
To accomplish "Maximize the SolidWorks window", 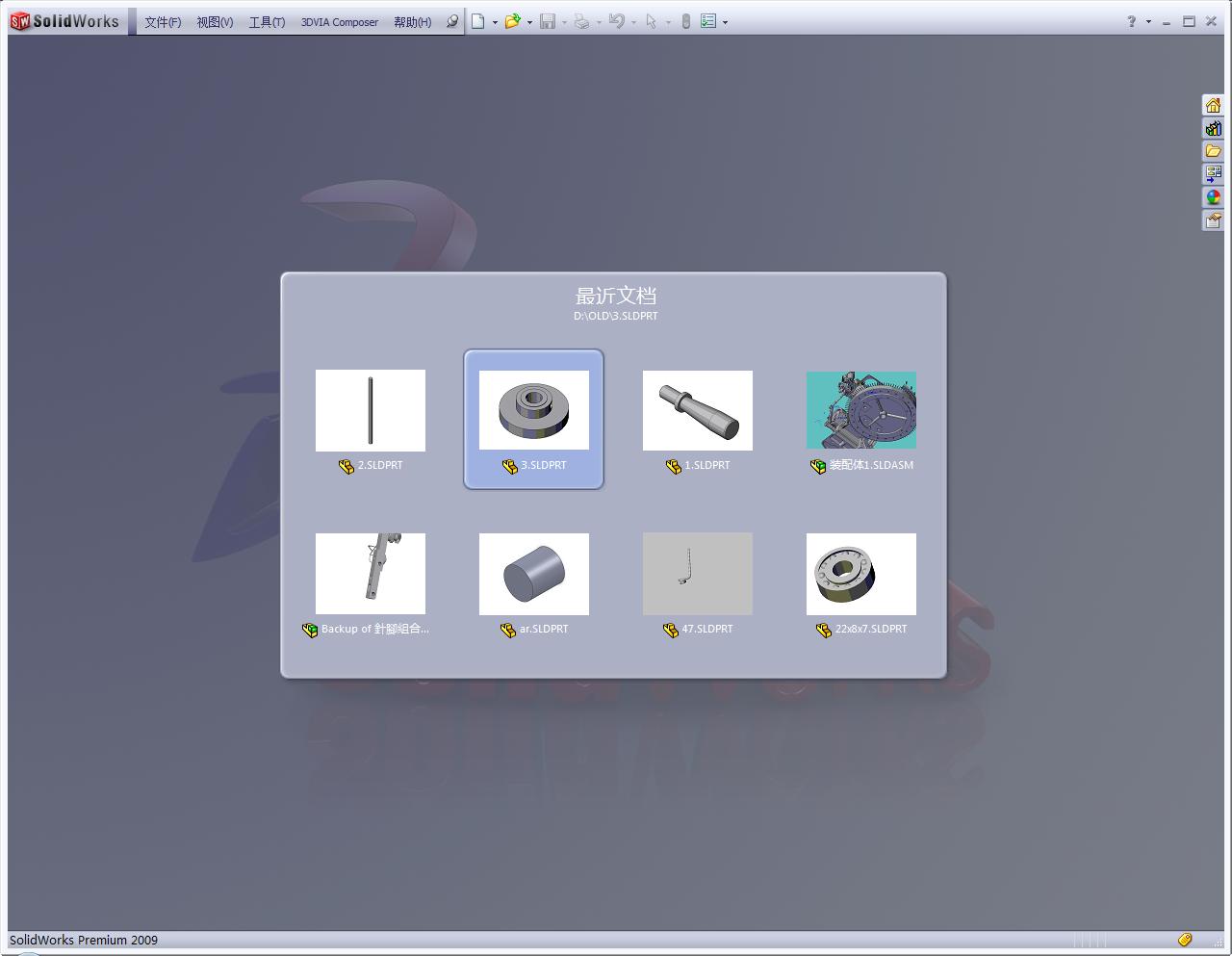I will 1189,21.
